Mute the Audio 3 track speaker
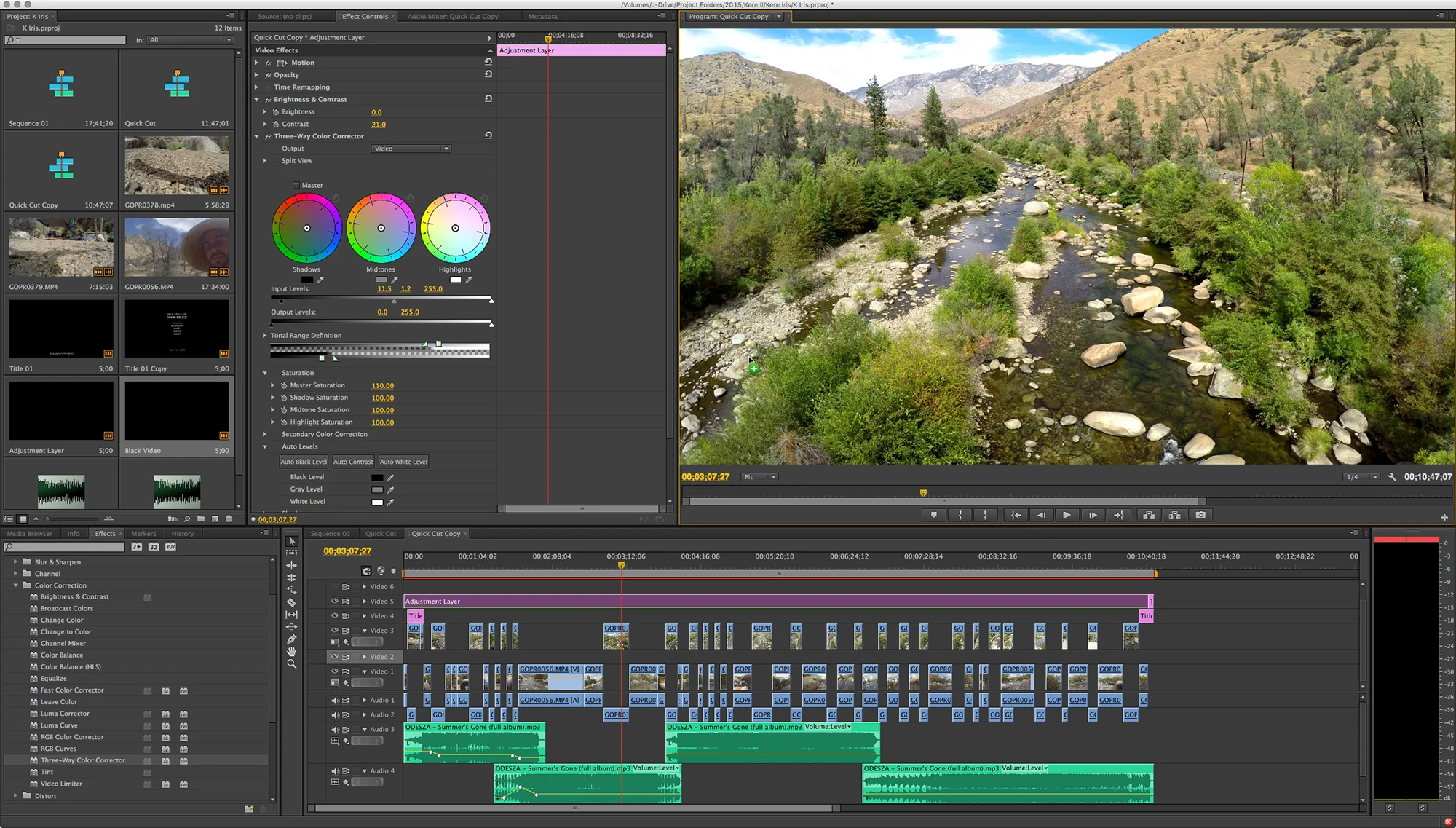This screenshot has height=828, width=1456. coord(335,730)
